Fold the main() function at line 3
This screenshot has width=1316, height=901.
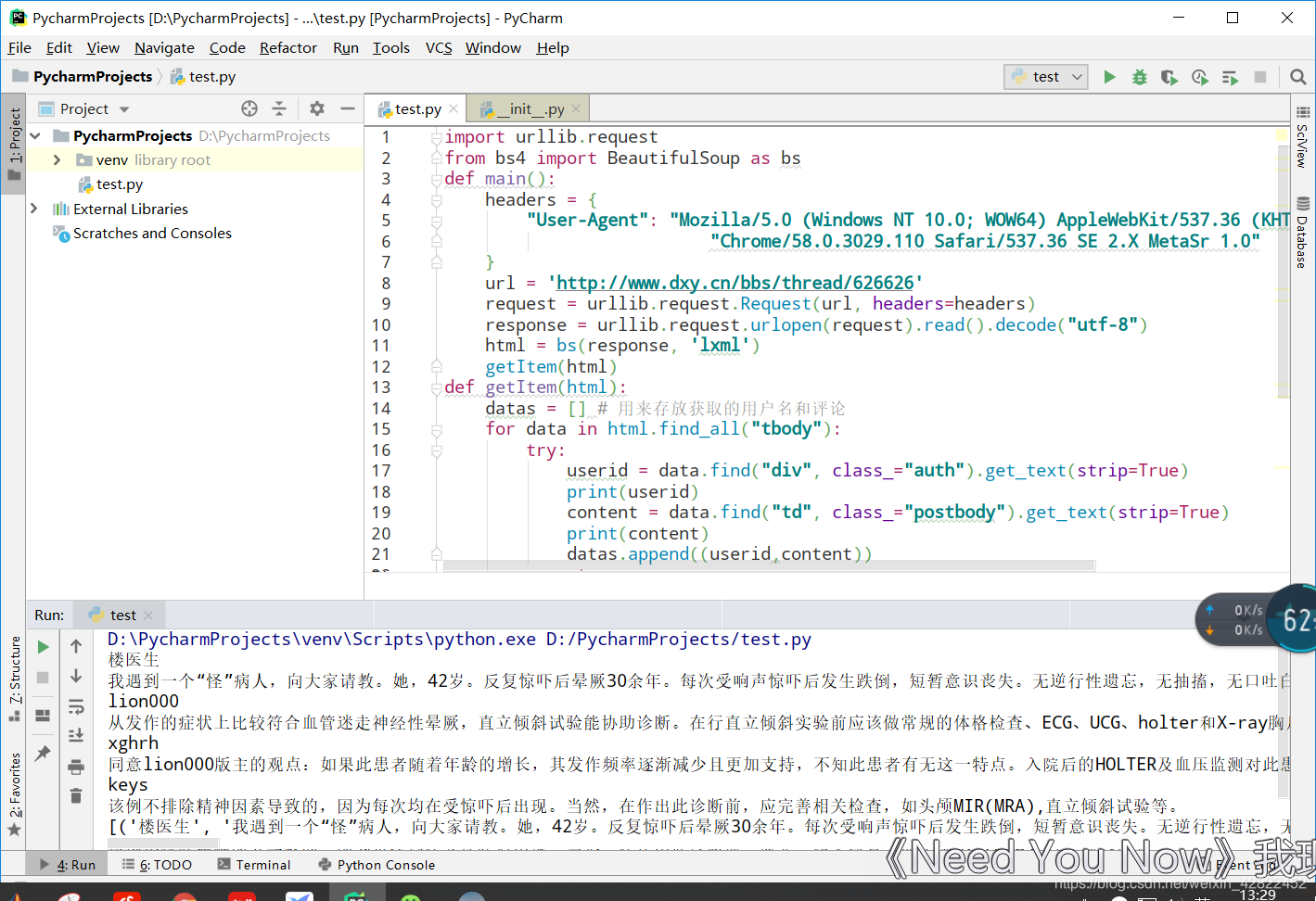pos(436,179)
